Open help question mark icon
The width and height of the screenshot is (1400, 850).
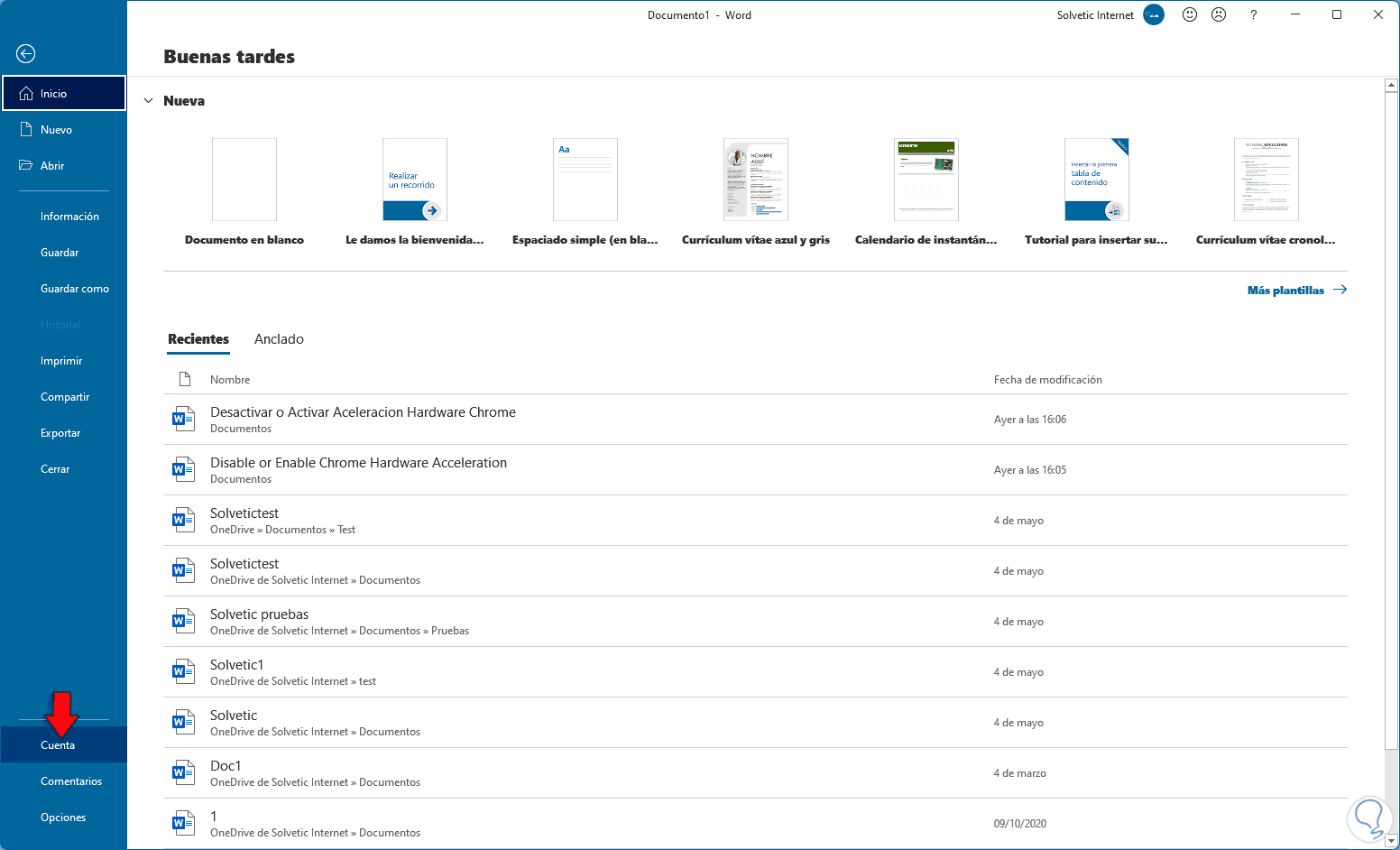1254,14
